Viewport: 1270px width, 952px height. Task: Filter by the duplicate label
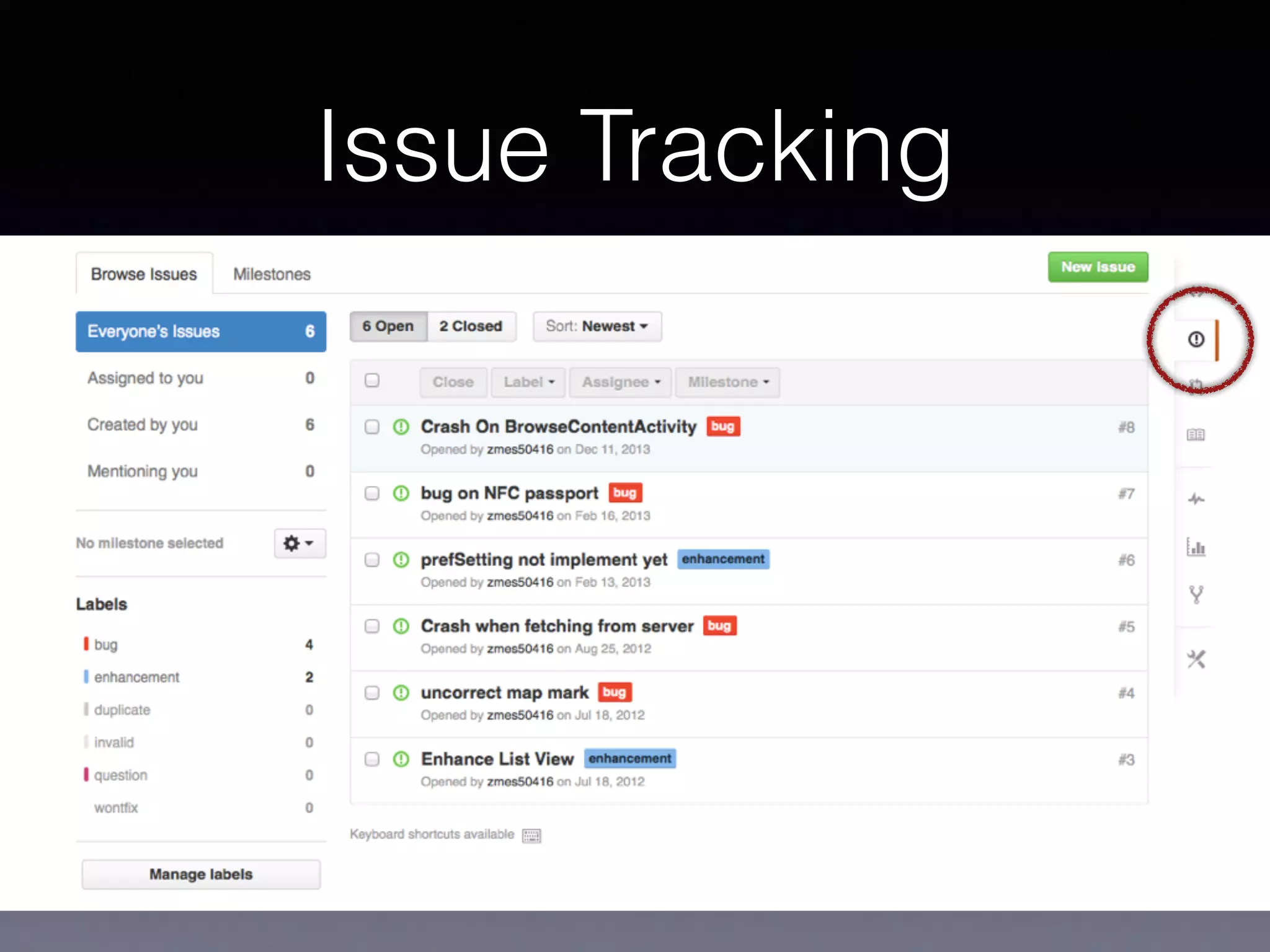coord(198,710)
